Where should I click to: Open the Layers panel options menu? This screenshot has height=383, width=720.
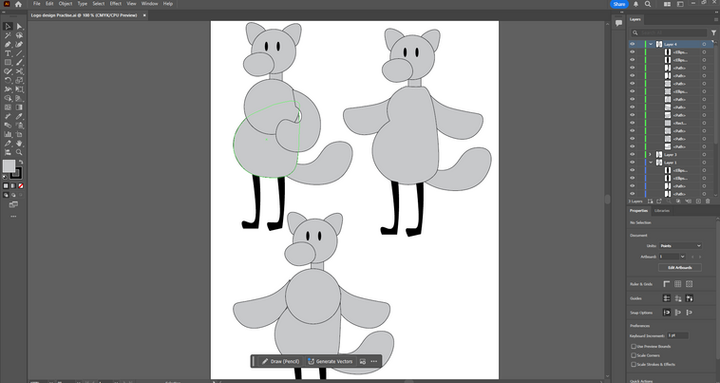point(716,19)
